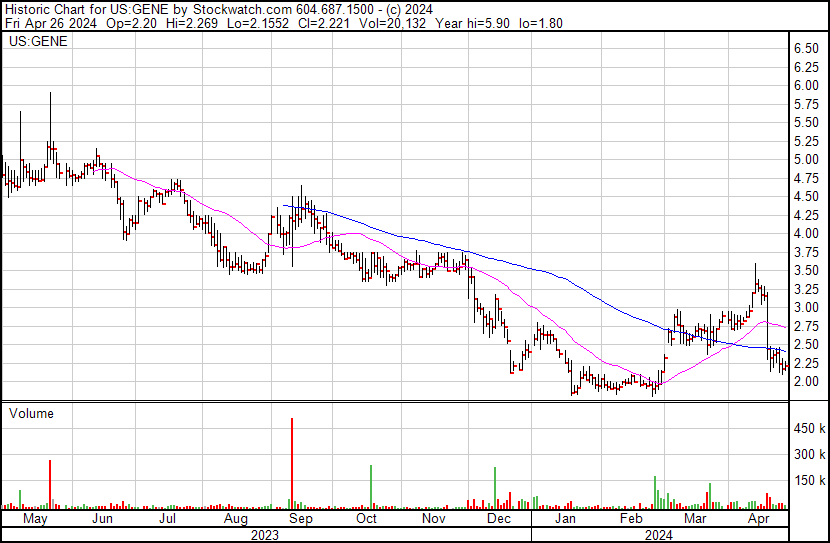
Task: Click the 5.00 price axis label
Action: [806, 159]
